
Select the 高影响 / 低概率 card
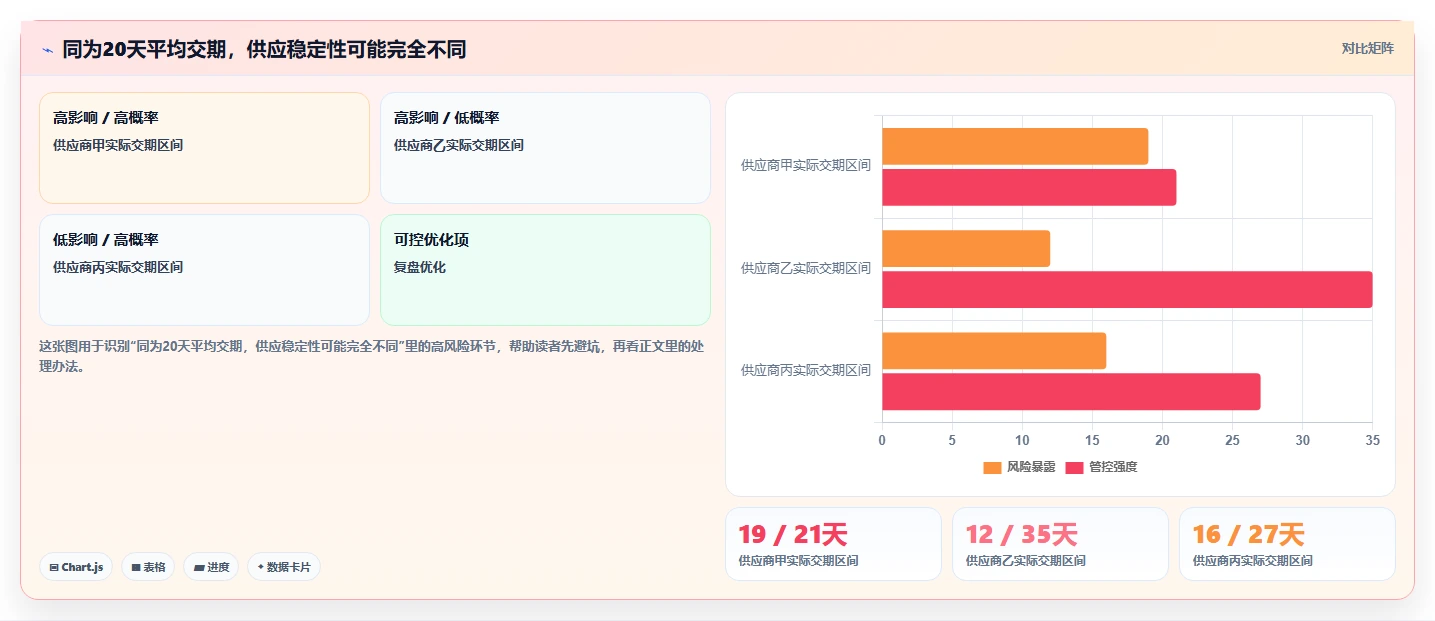545,148
